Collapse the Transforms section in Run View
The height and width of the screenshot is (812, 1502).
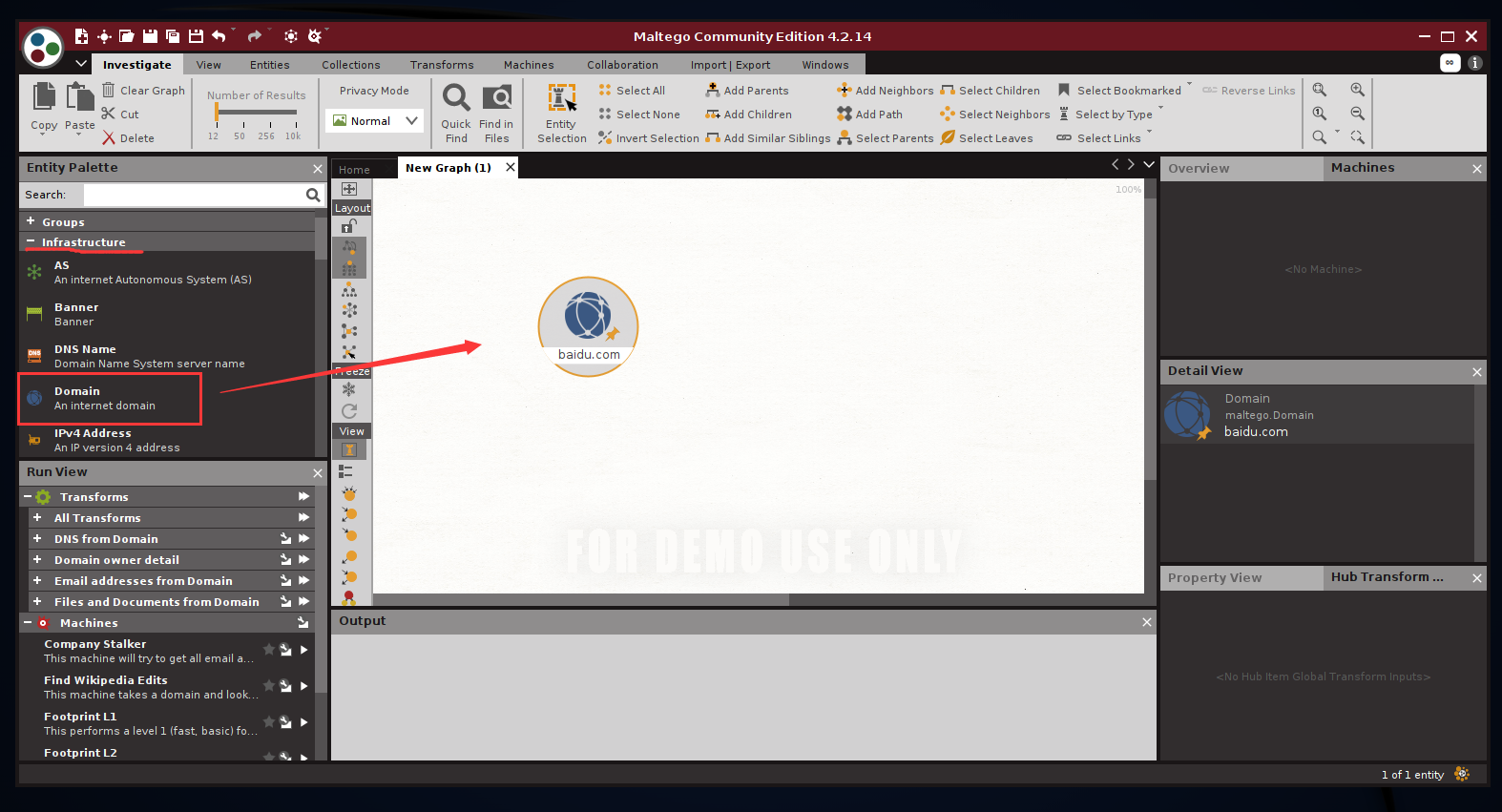point(28,497)
